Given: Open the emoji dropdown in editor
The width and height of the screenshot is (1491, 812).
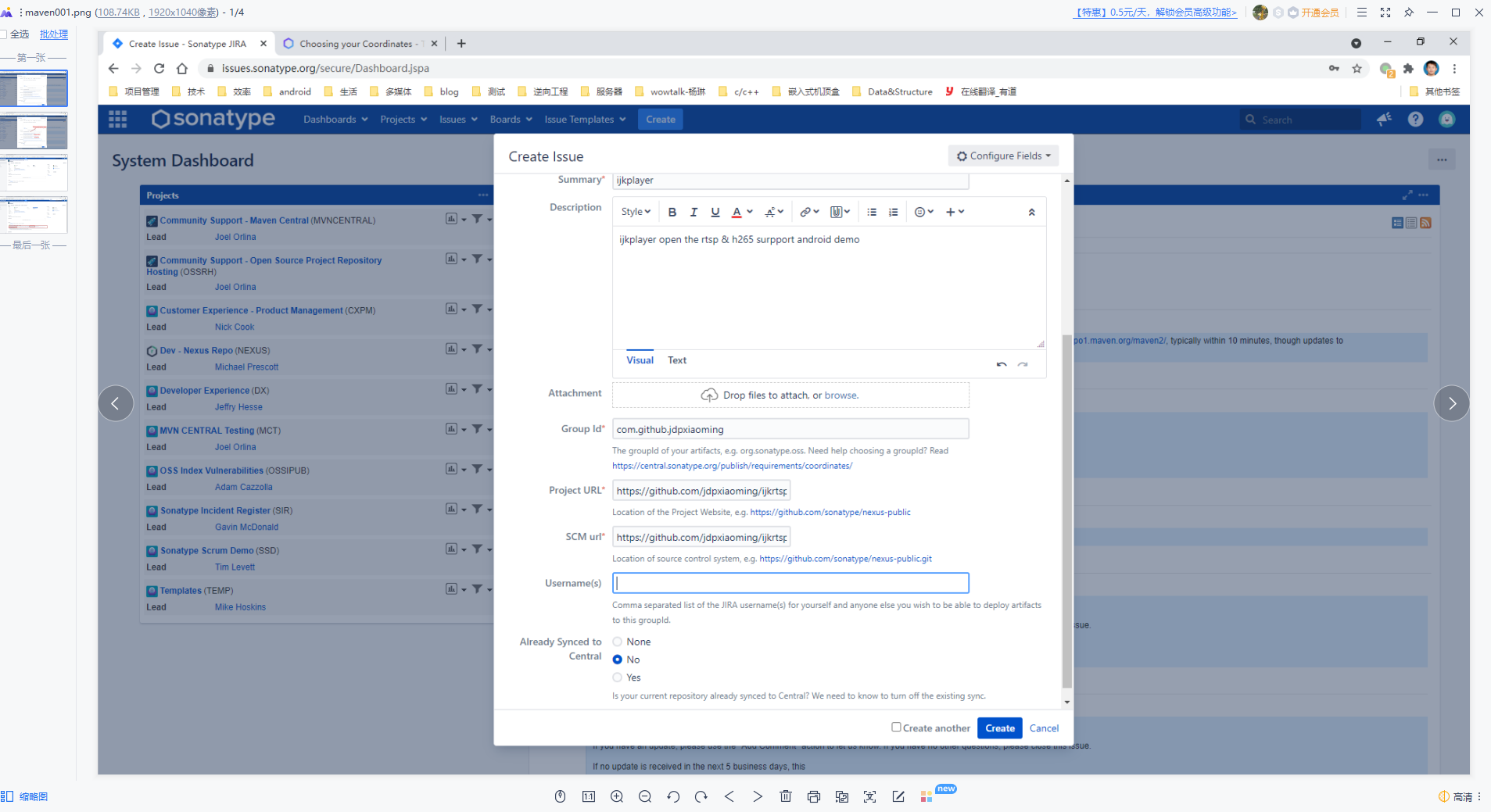Looking at the screenshot, I should tap(924, 212).
